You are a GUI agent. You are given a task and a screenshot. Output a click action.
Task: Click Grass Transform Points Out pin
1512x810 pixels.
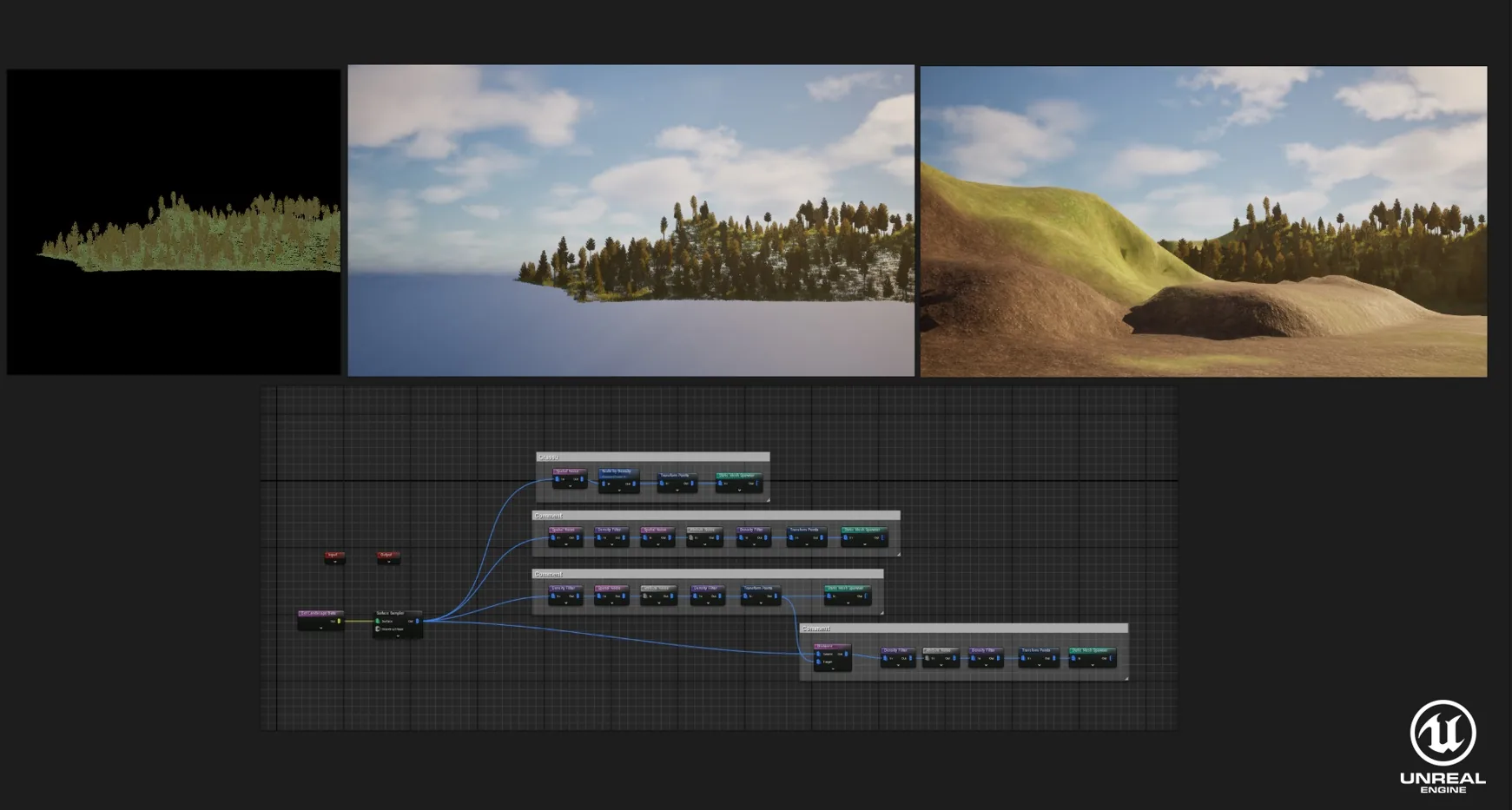(x=692, y=483)
